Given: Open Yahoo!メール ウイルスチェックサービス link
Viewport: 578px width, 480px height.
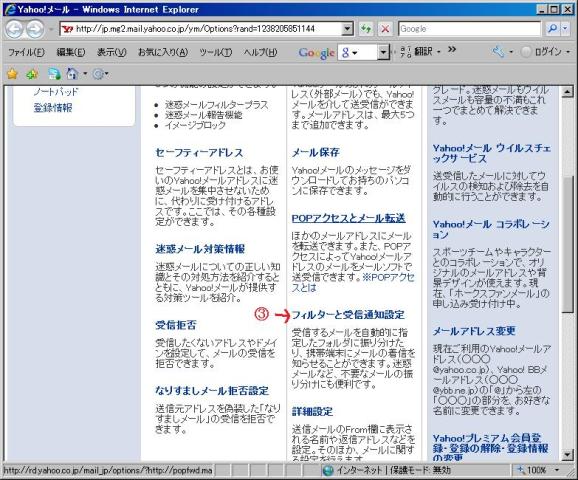Looking at the screenshot, I should click(x=492, y=153).
